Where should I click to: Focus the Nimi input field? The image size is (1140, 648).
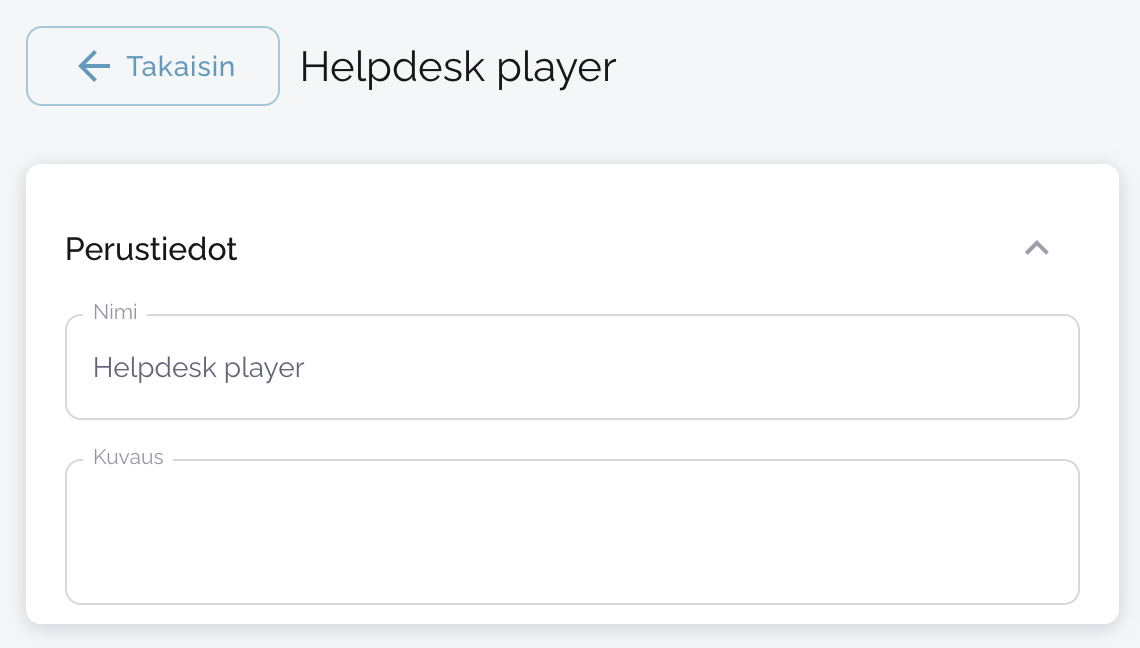click(572, 368)
